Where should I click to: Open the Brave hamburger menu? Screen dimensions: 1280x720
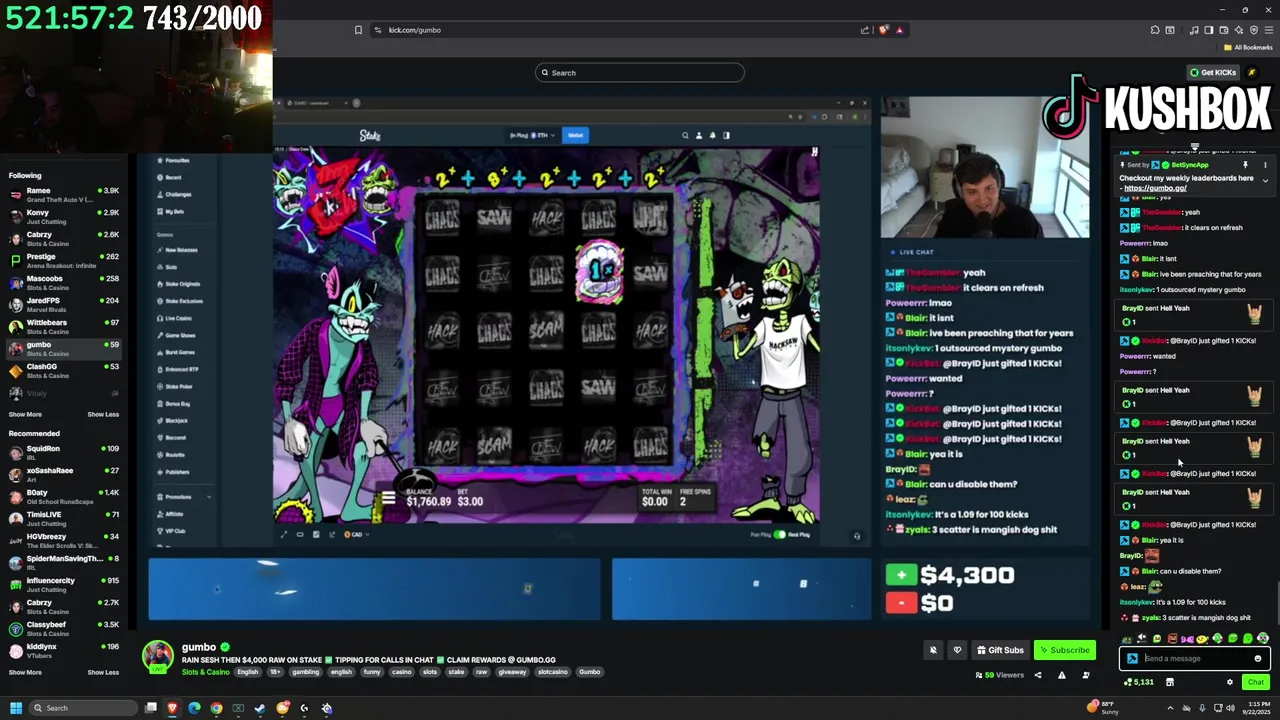point(1269,30)
